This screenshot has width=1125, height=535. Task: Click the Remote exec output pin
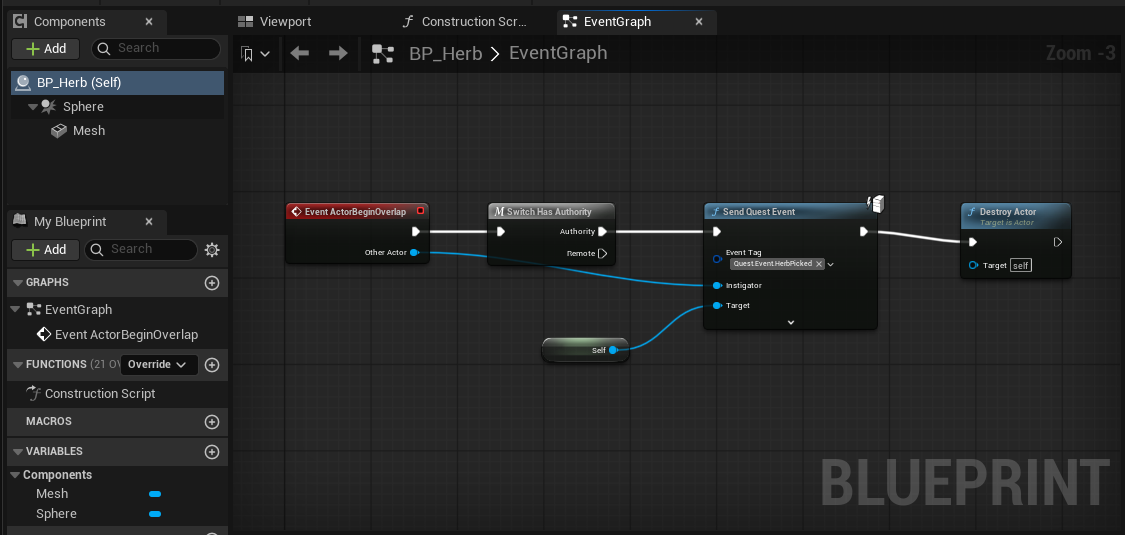click(x=602, y=253)
